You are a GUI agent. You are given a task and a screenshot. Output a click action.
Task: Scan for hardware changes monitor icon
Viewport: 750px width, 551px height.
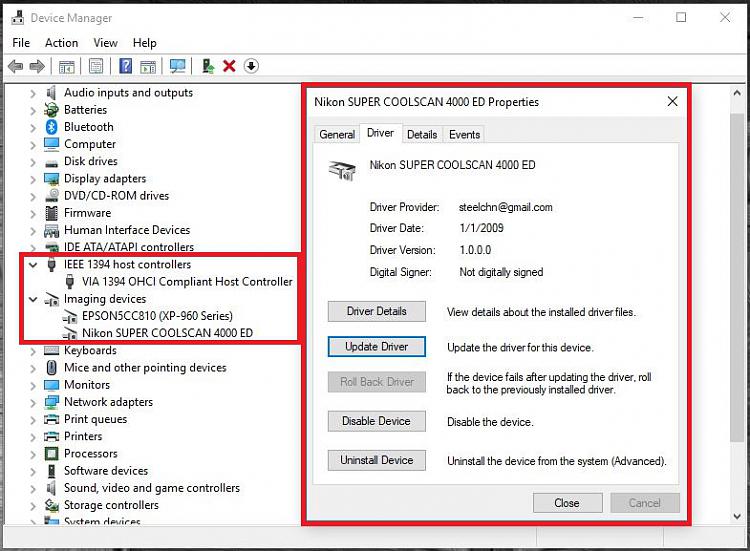[x=177, y=66]
